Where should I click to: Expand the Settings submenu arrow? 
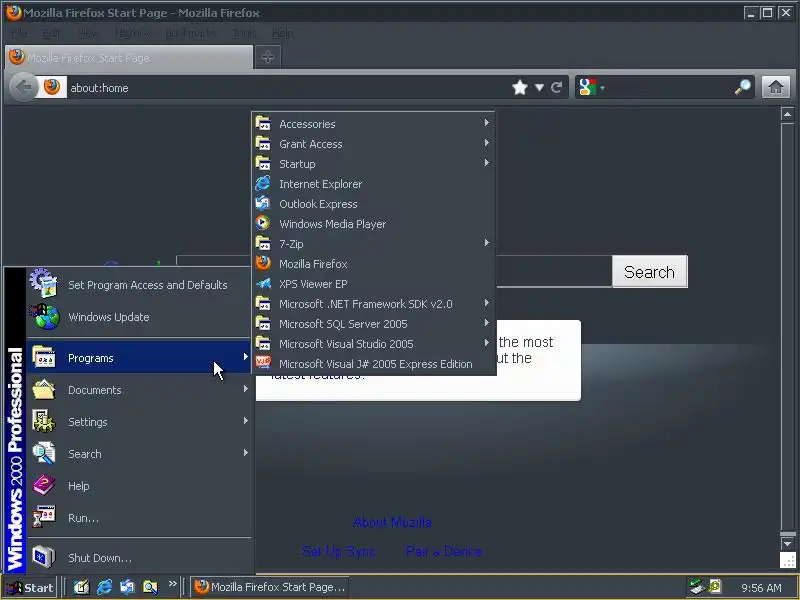click(x=245, y=421)
